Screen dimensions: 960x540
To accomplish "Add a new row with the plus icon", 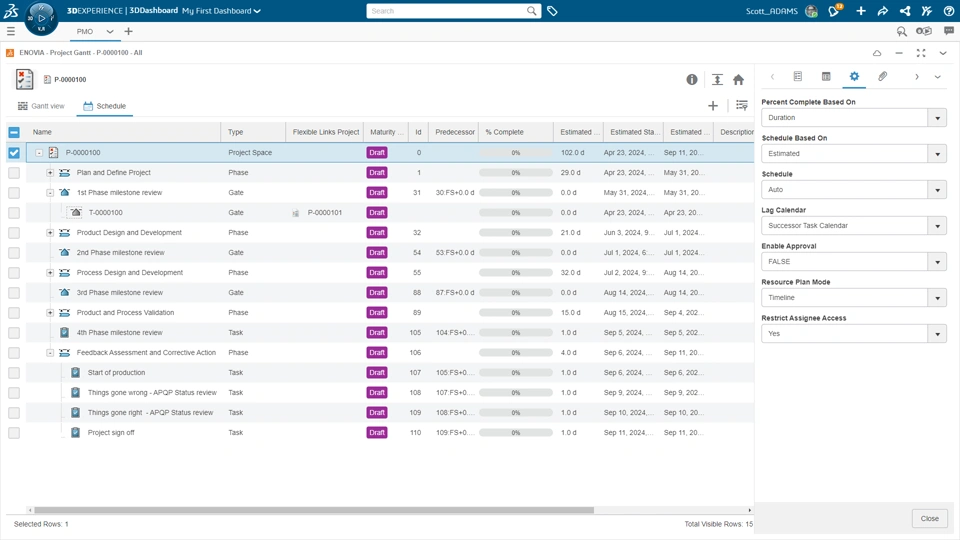I will tap(713, 106).
